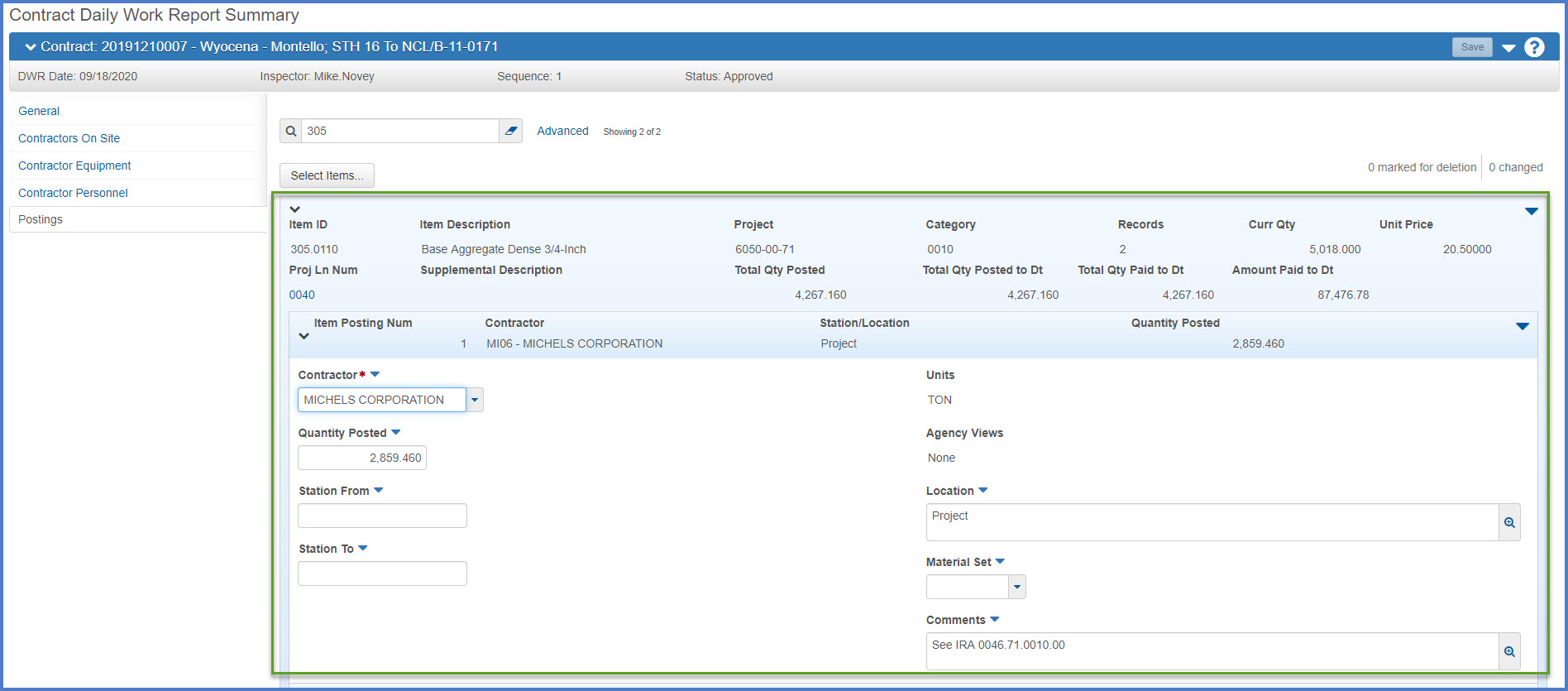Click the 'Showing 2 of 2' text
The width and height of the screenshot is (1568, 691).
[632, 132]
